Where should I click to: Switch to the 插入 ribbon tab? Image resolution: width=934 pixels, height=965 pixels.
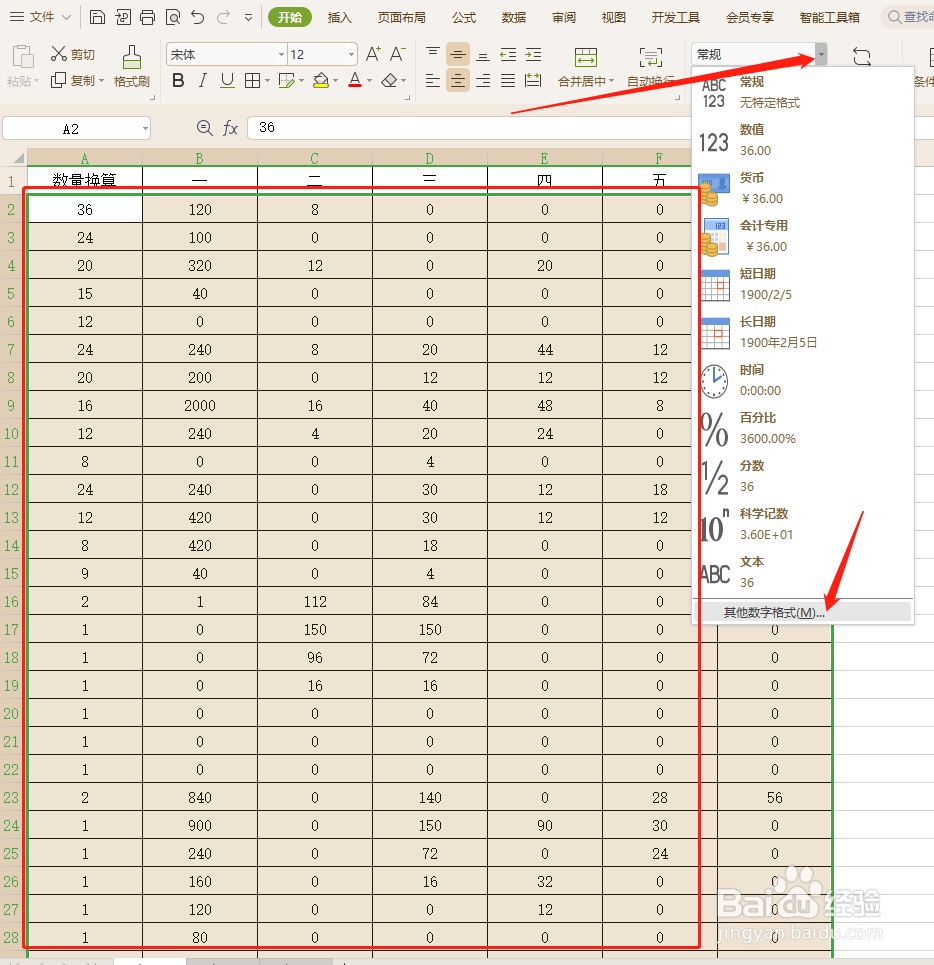(339, 17)
